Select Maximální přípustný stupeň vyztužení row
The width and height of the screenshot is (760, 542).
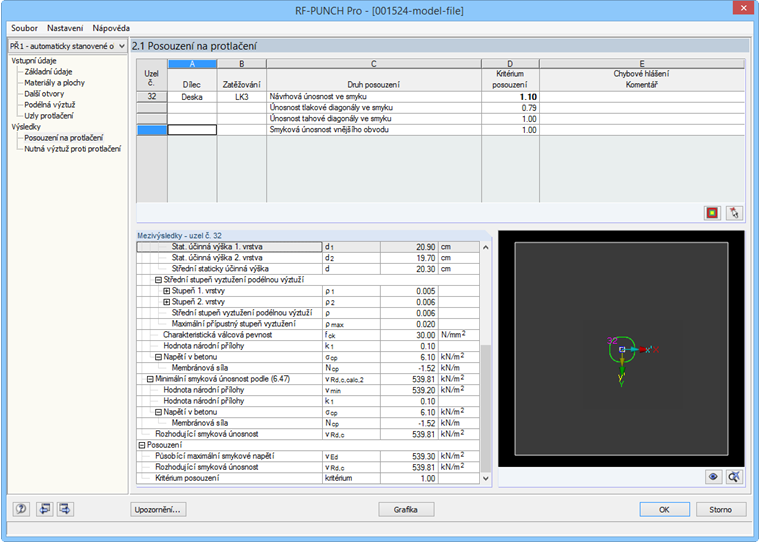click(x=308, y=324)
